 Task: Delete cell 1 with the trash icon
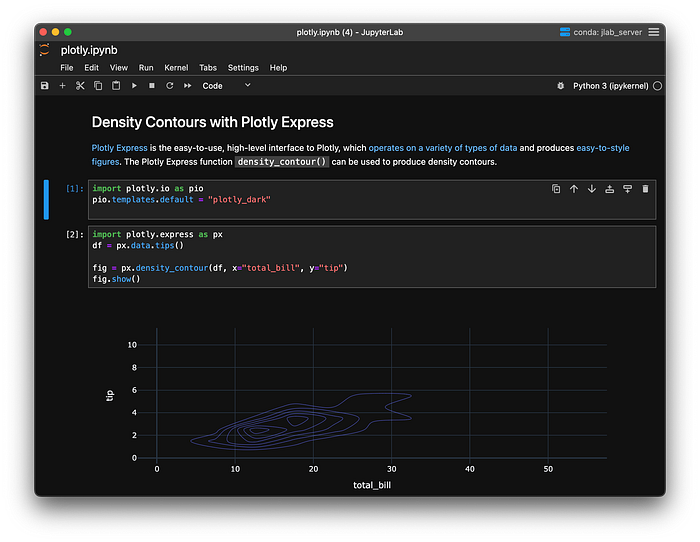click(x=645, y=189)
